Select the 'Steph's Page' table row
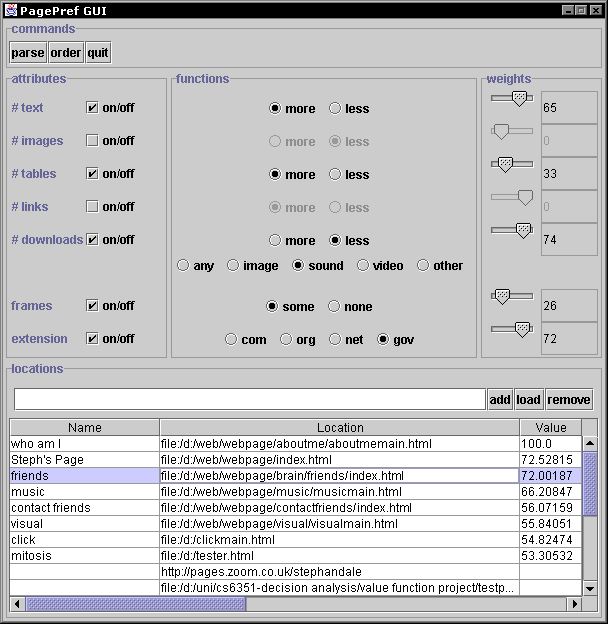Screen dimensions: 608x624 [x=296, y=460]
